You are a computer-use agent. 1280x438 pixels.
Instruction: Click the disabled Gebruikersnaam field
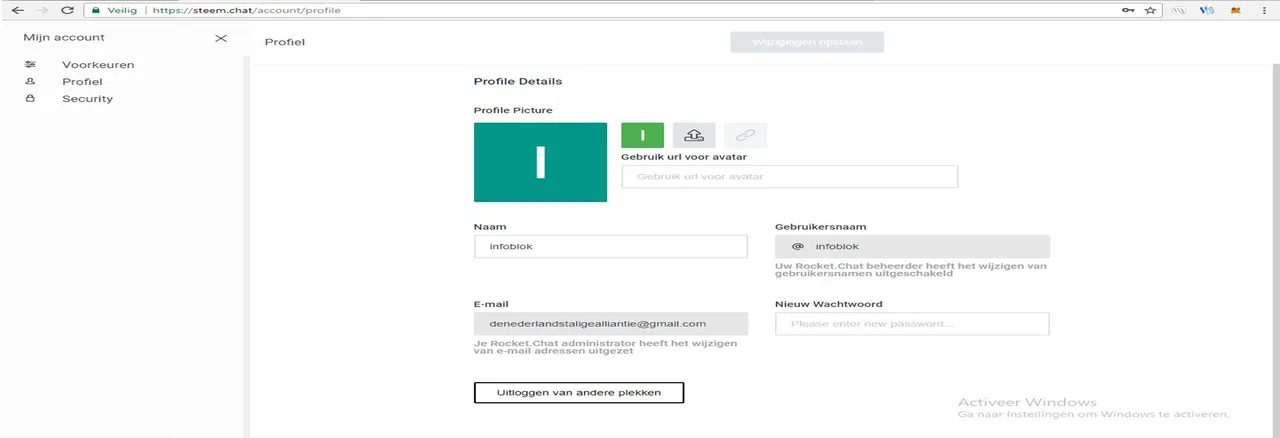pyautogui.click(x=912, y=247)
